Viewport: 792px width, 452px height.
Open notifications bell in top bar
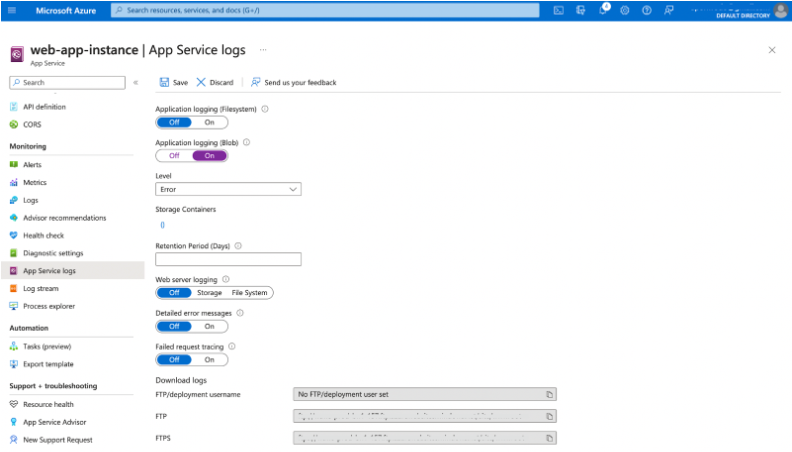(603, 10)
